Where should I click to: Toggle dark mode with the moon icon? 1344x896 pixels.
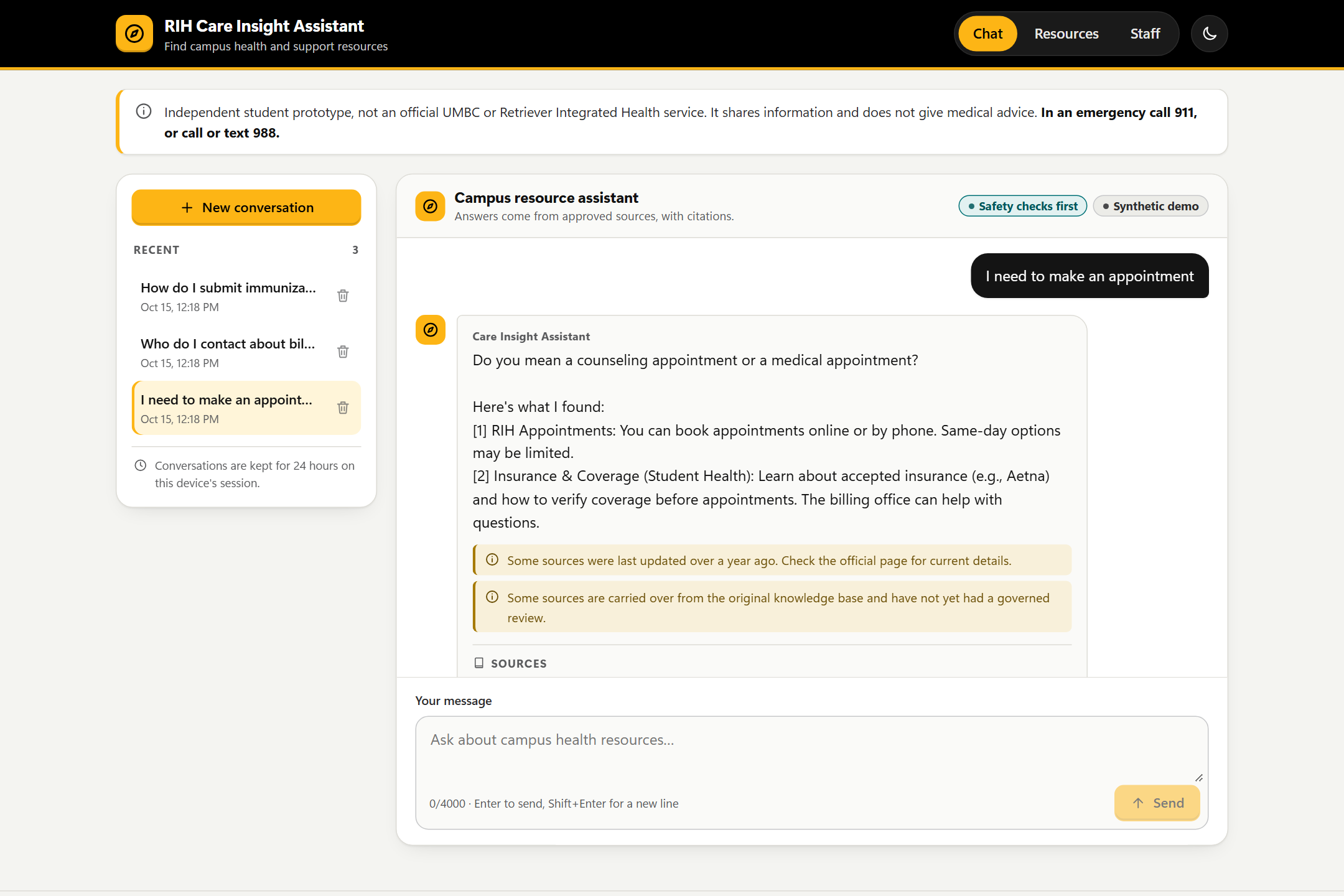point(1209,34)
